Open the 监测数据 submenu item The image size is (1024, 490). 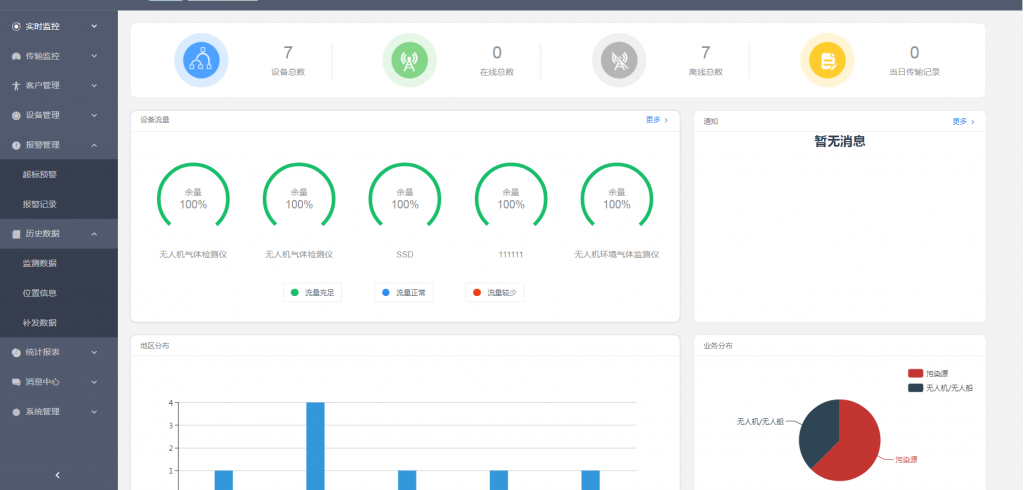[x=40, y=263]
